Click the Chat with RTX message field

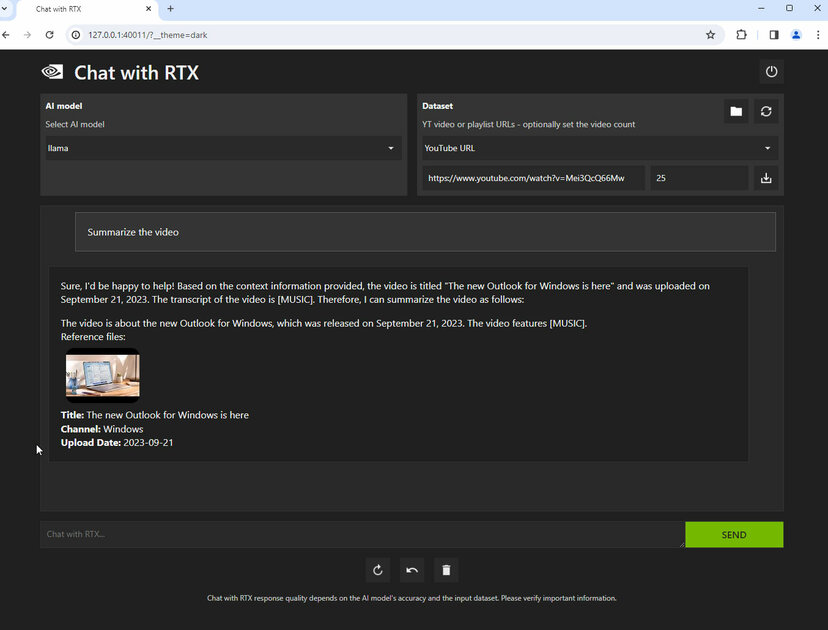click(x=361, y=534)
